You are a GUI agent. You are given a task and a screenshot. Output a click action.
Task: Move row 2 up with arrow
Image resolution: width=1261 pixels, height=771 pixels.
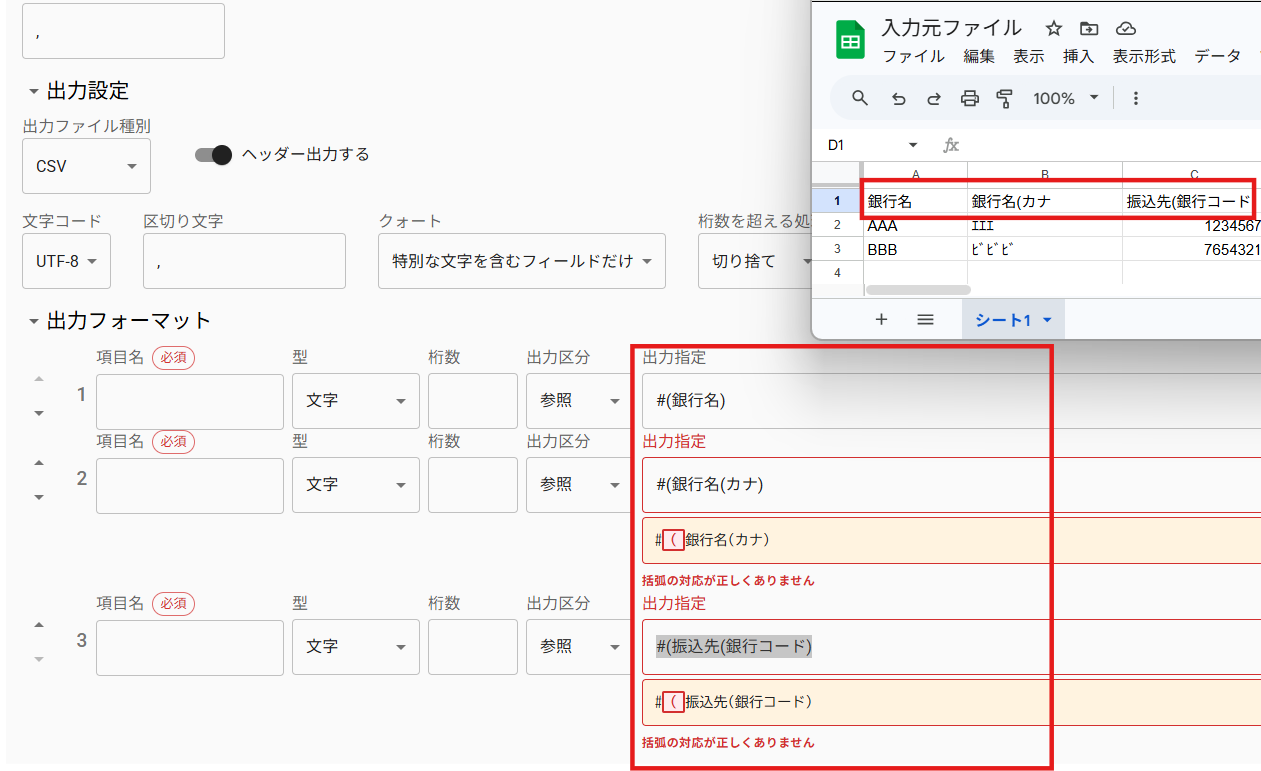tap(39, 463)
